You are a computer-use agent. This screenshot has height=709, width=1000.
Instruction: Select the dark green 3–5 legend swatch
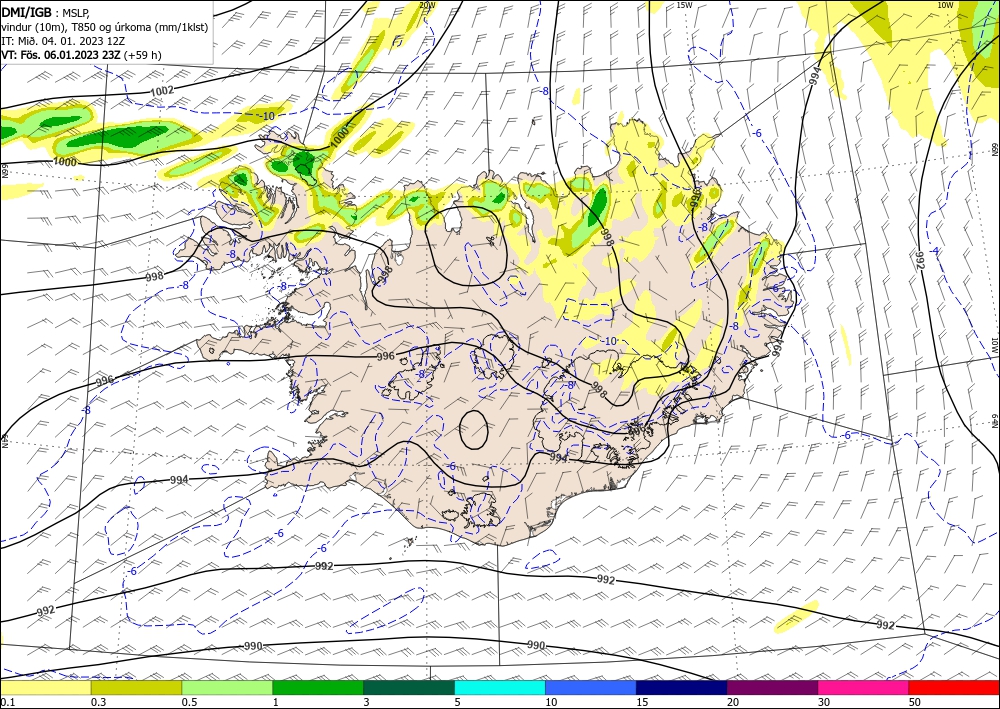click(409, 687)
